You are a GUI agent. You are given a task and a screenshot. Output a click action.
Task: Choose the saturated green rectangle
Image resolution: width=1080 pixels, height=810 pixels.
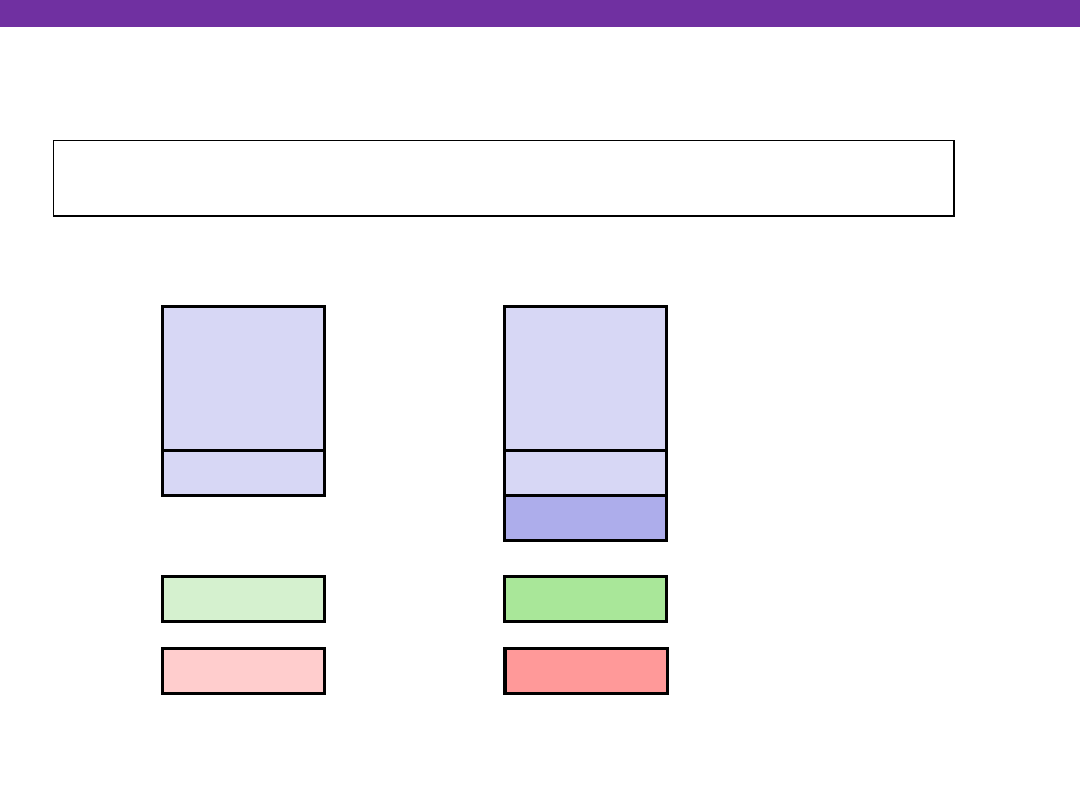[585, 598]
